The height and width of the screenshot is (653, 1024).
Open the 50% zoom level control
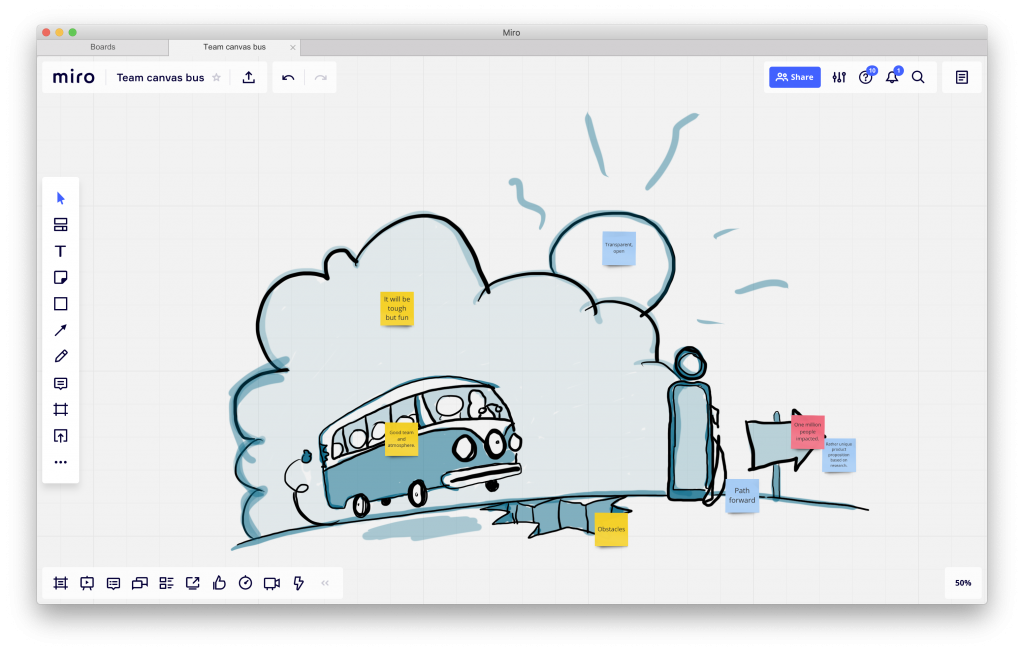click(962, 583)
